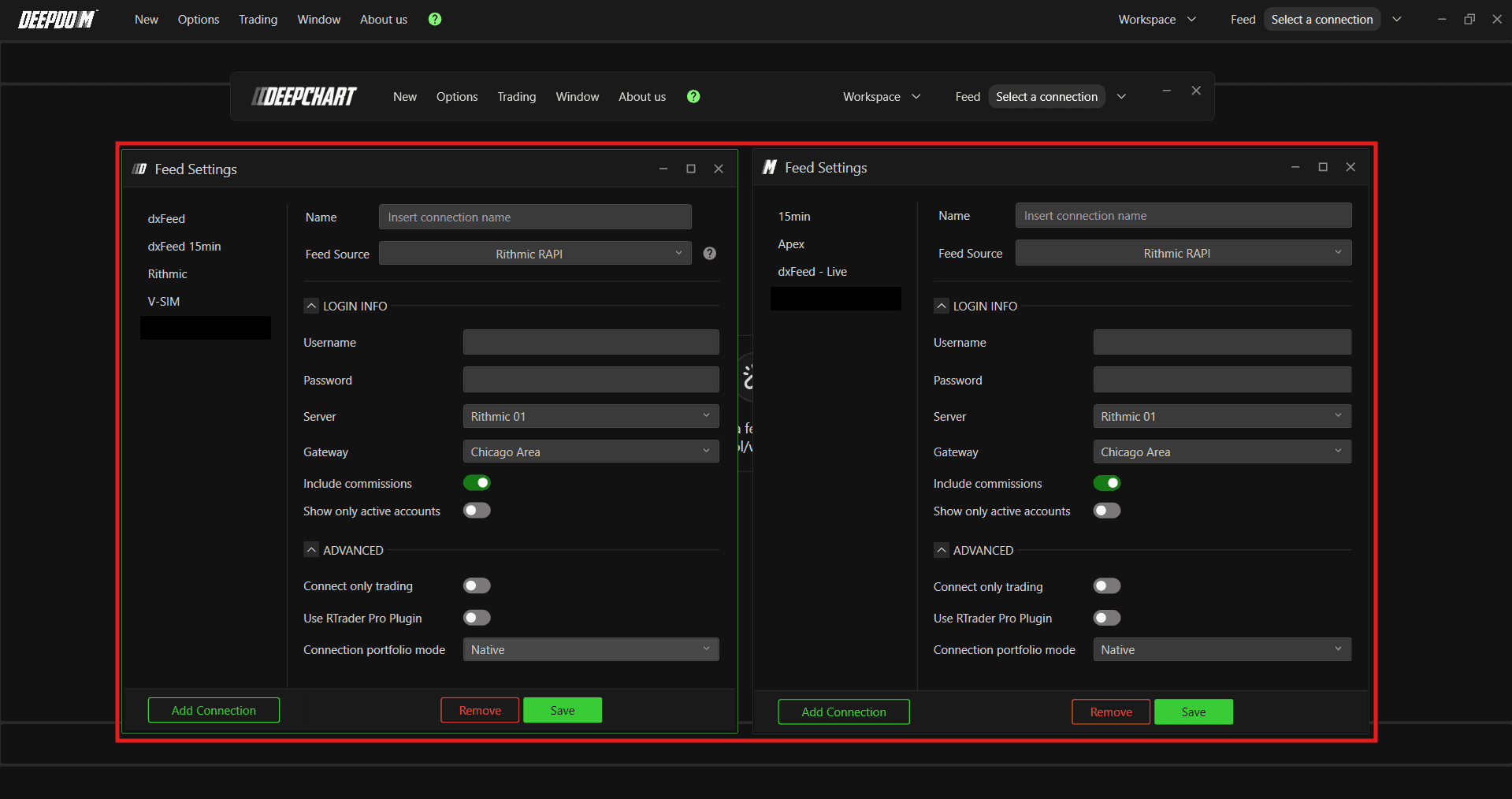Close the right Feed Settings window
This screenshot has width=1512, height=799.
(1350, 167)
